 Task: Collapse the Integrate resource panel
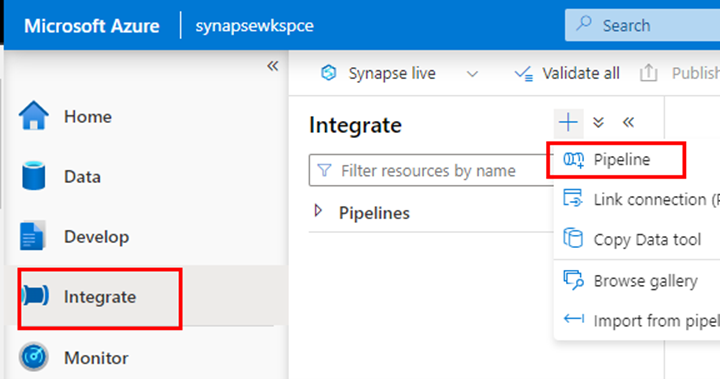pyautogui.click(x=628, y=122)
